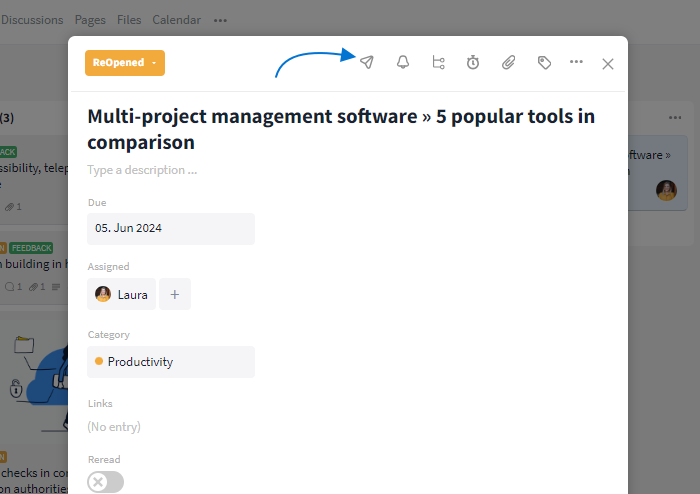Viewport: 700px width, 494px height.
Task: Toggle the Reread switch
Action: (105, 482)
